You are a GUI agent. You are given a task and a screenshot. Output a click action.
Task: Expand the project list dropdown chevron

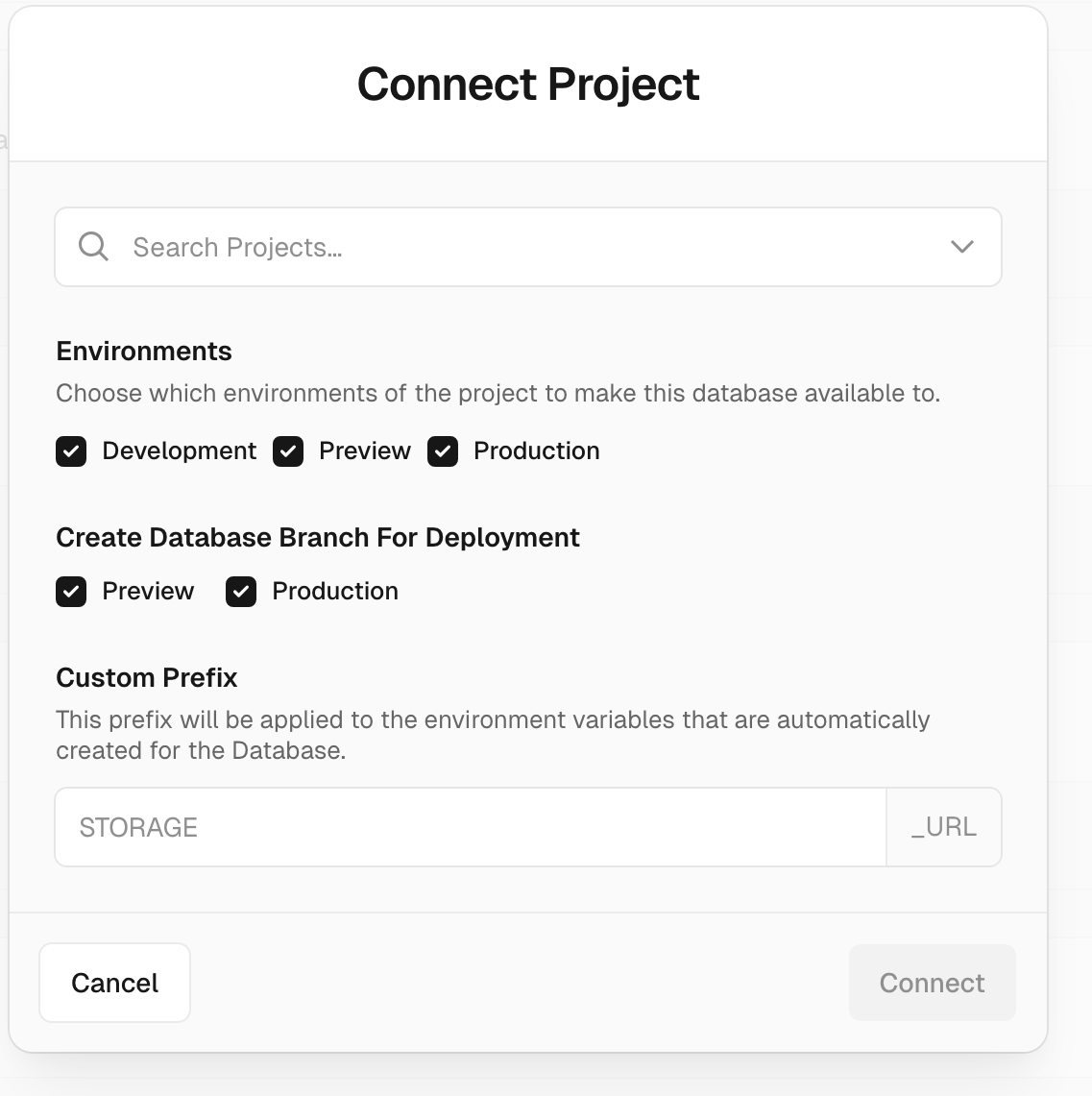tap(961, 247)
